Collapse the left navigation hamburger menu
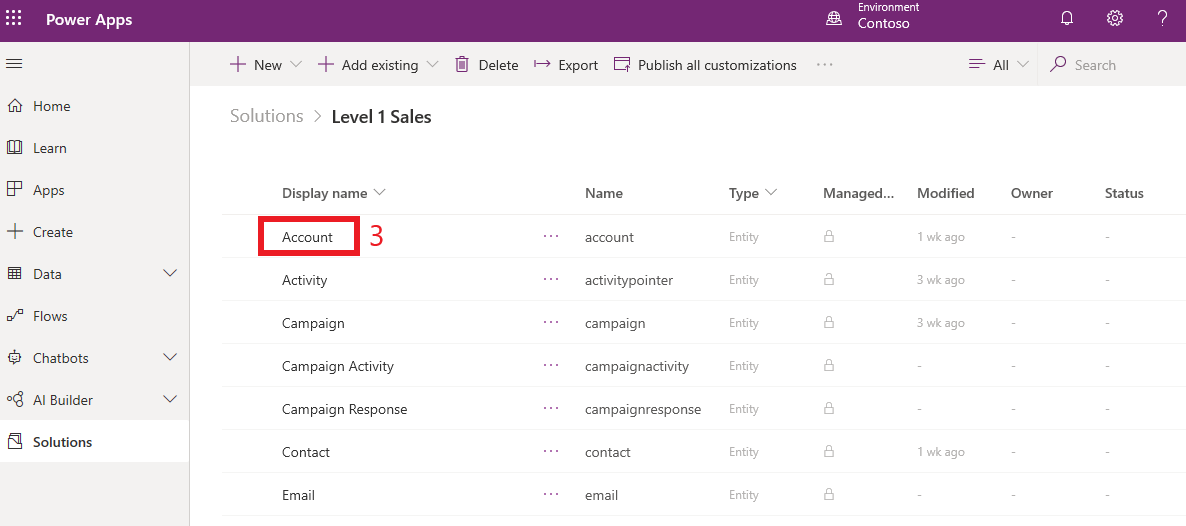This screenshot has height=526, width=1186. coord(14,64)
